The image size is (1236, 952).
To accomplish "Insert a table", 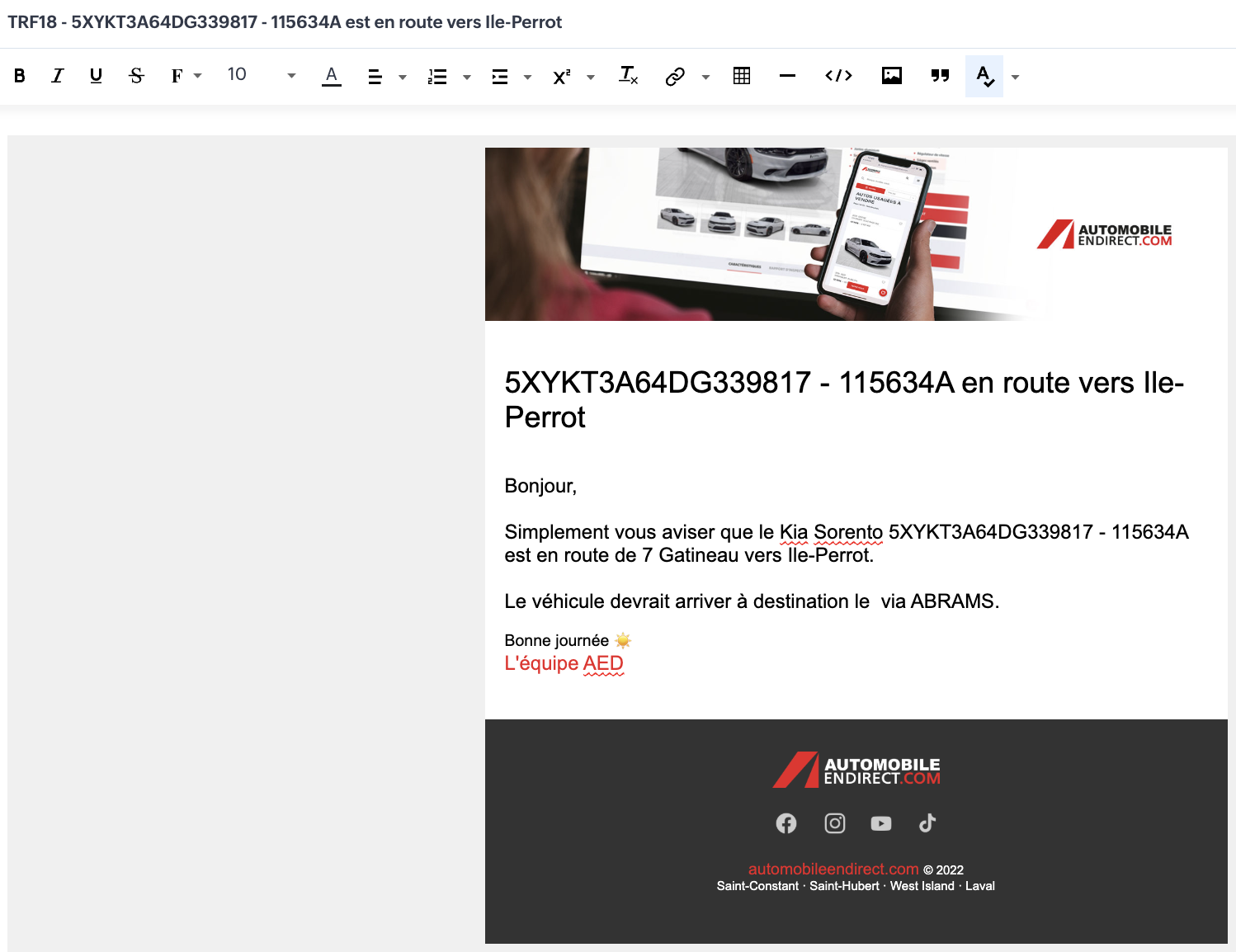I will [742, 76].
